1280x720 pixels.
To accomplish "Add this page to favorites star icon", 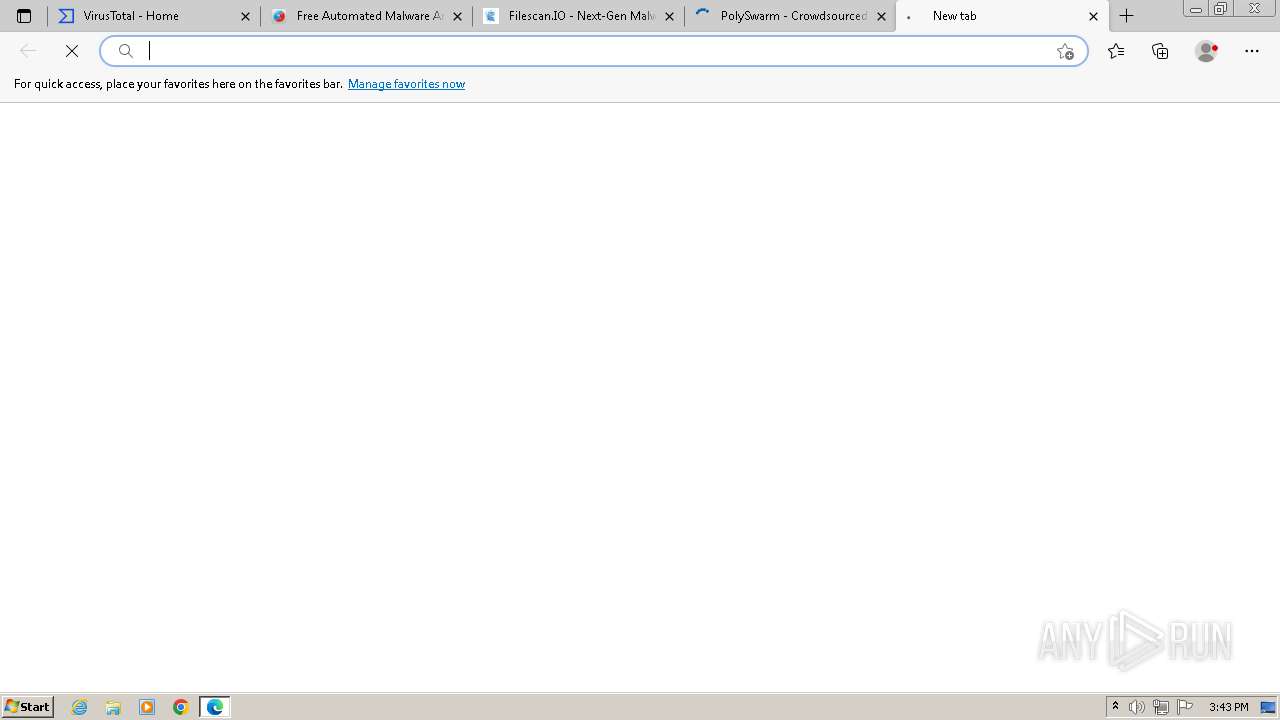I will tap(1065, 51).
